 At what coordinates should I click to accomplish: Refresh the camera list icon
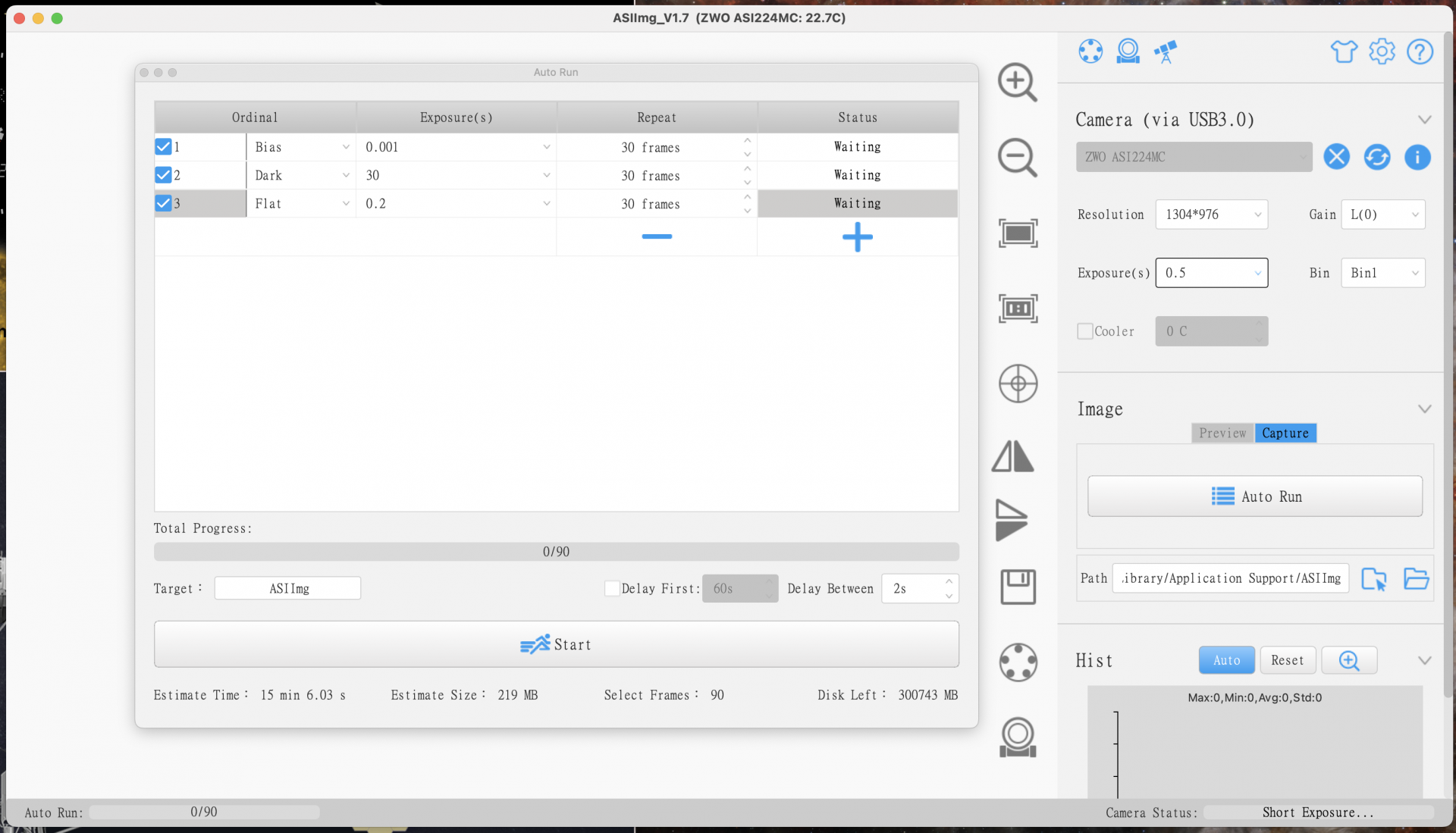[x=1377, y=157]
